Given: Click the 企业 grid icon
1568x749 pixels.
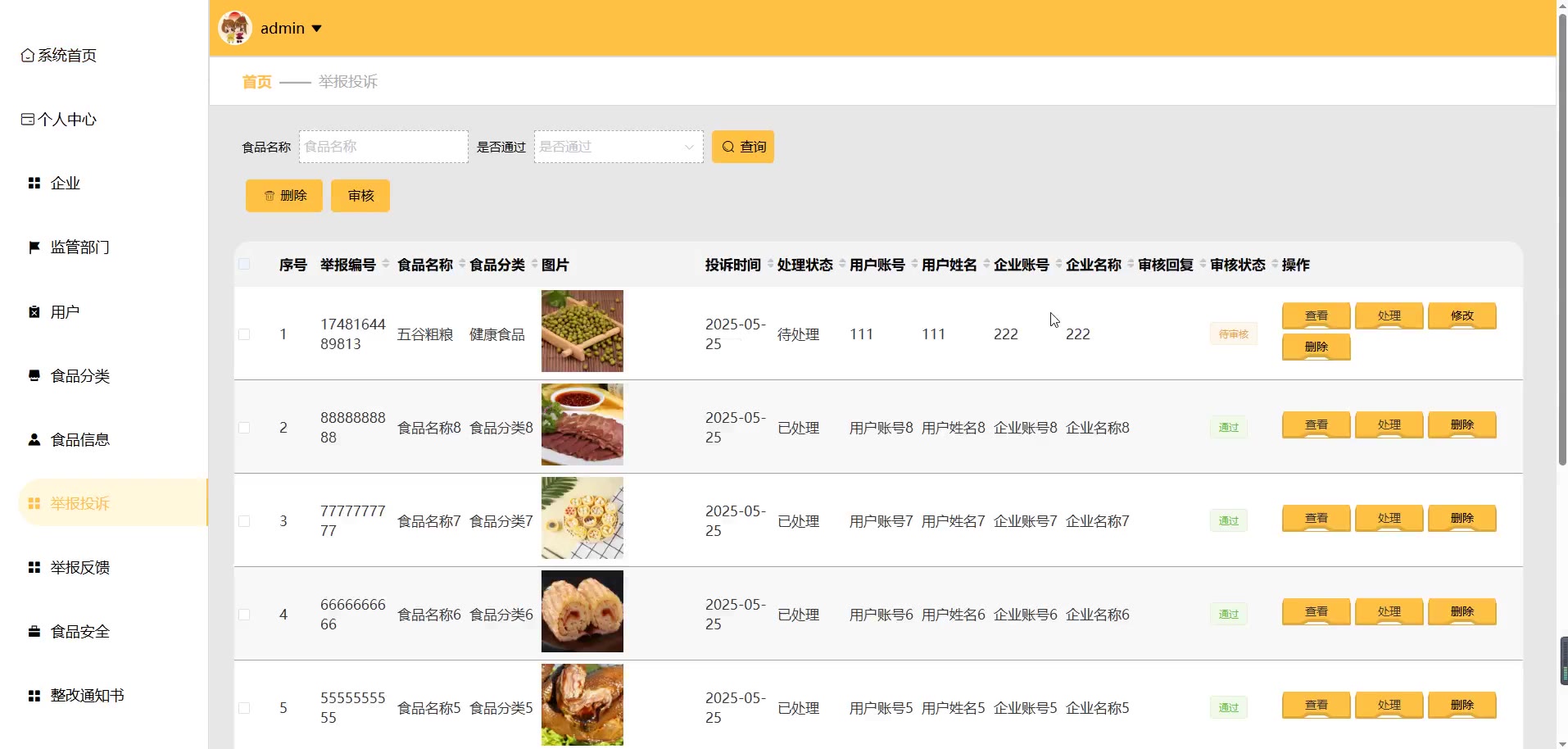Looking at the screenshot, I should tap(34, 184).
